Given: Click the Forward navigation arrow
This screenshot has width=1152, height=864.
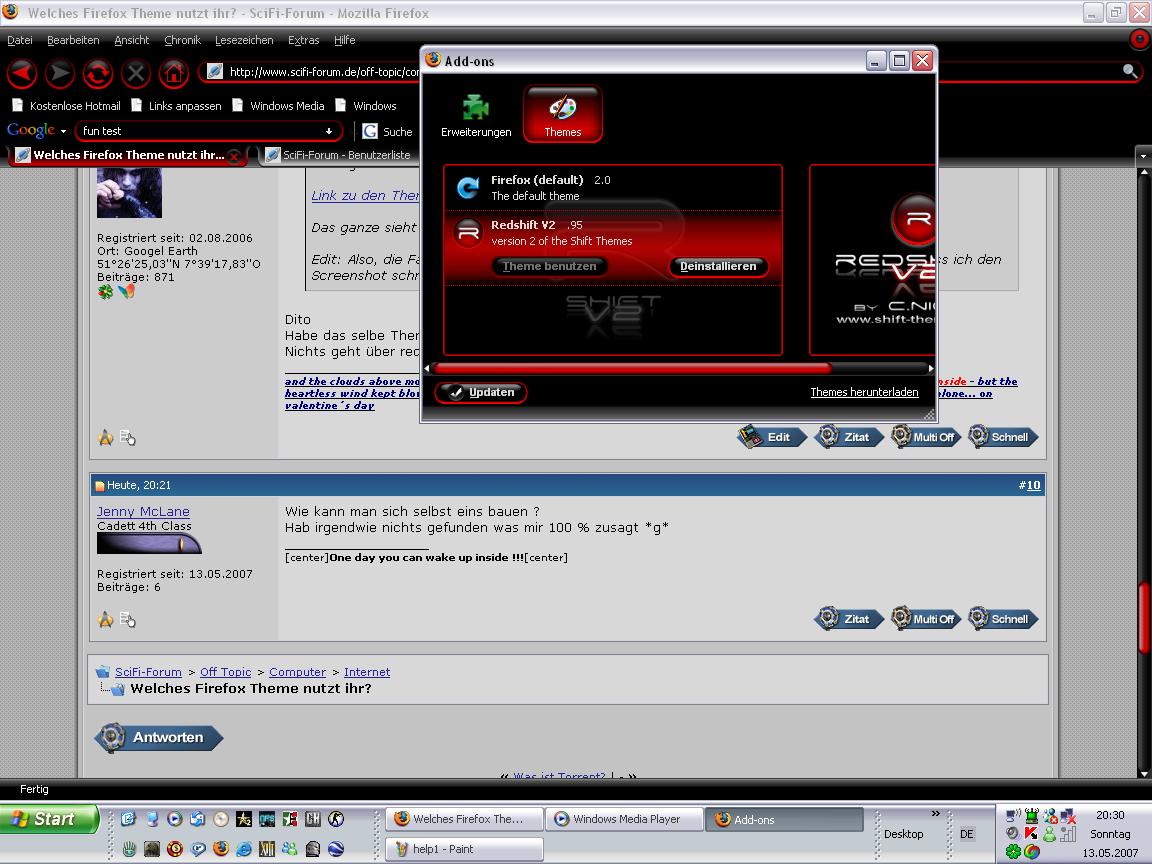Looking at the screenshot, I should (60, 73).
